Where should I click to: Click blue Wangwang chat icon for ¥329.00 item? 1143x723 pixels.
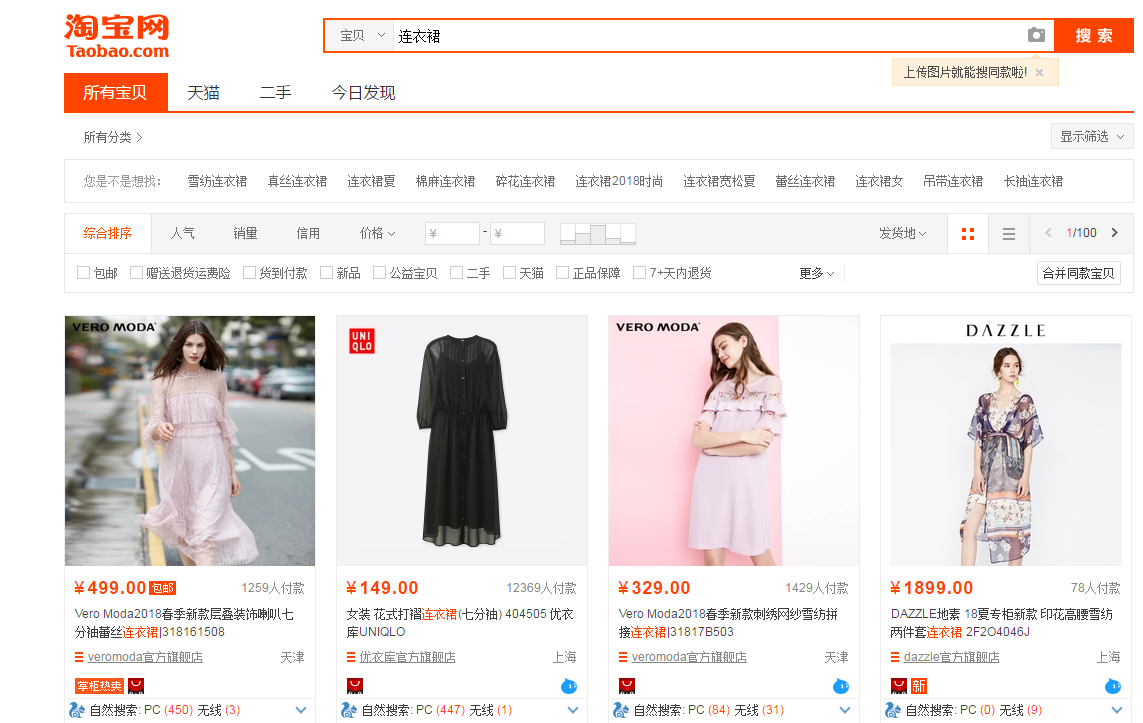click(x=840, y=686)
